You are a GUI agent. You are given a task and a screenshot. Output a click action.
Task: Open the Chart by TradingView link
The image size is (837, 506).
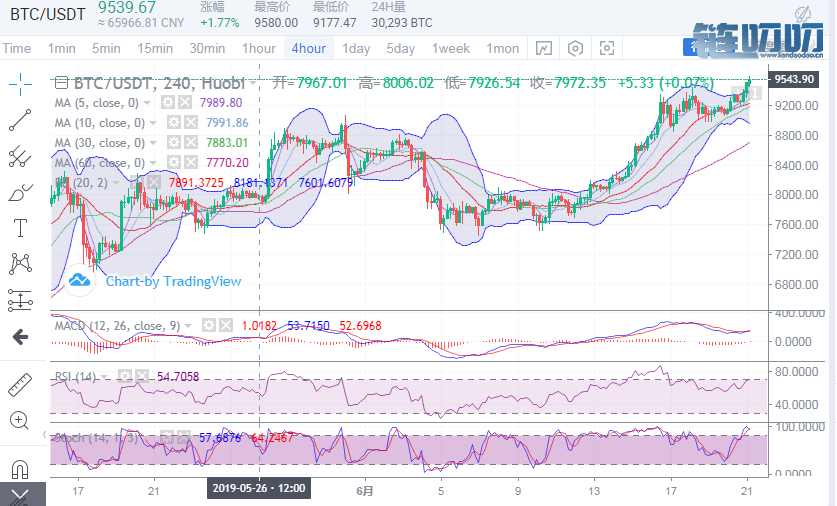[173, 281]
